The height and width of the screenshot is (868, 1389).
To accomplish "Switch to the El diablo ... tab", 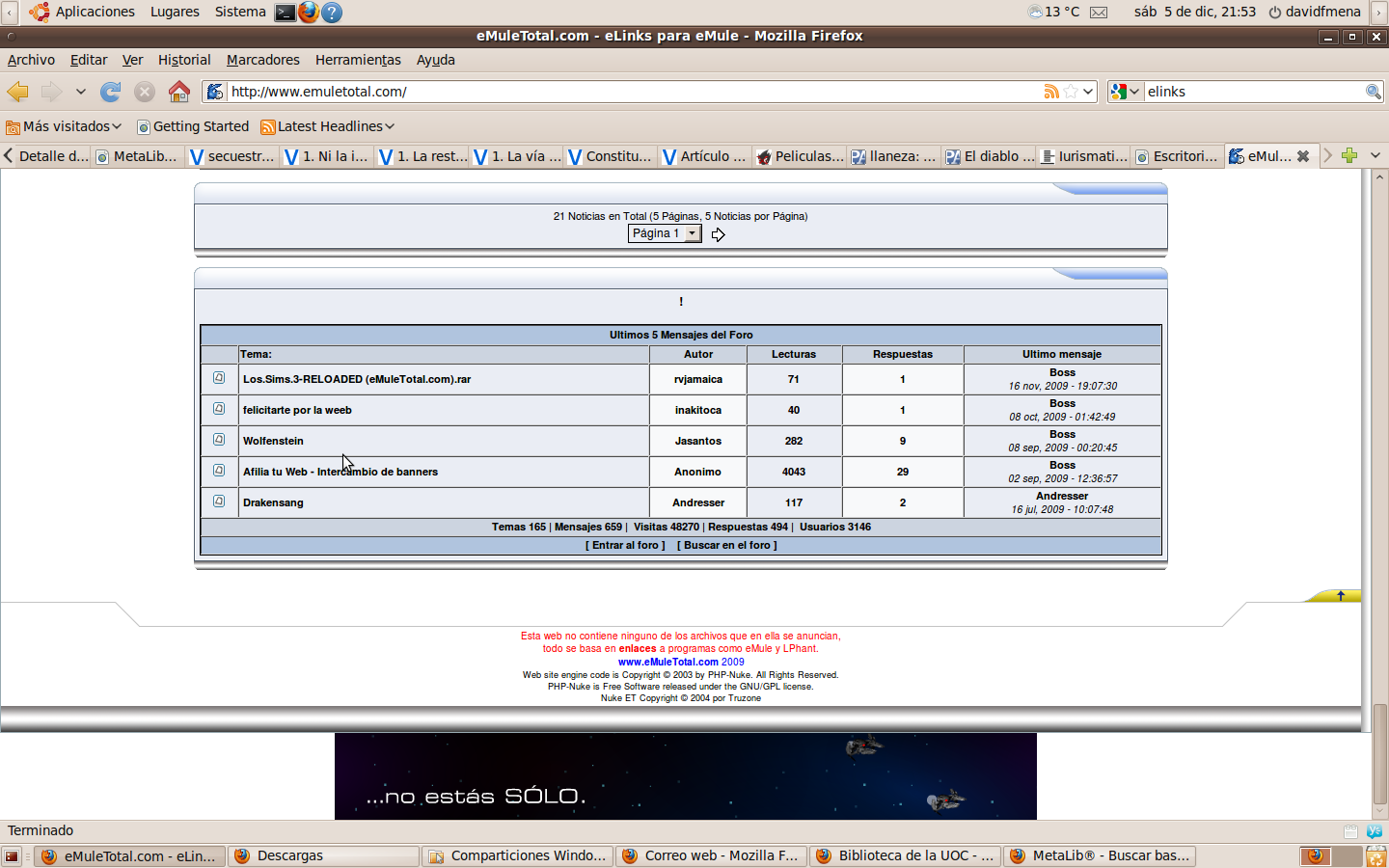I will point(990,156).
